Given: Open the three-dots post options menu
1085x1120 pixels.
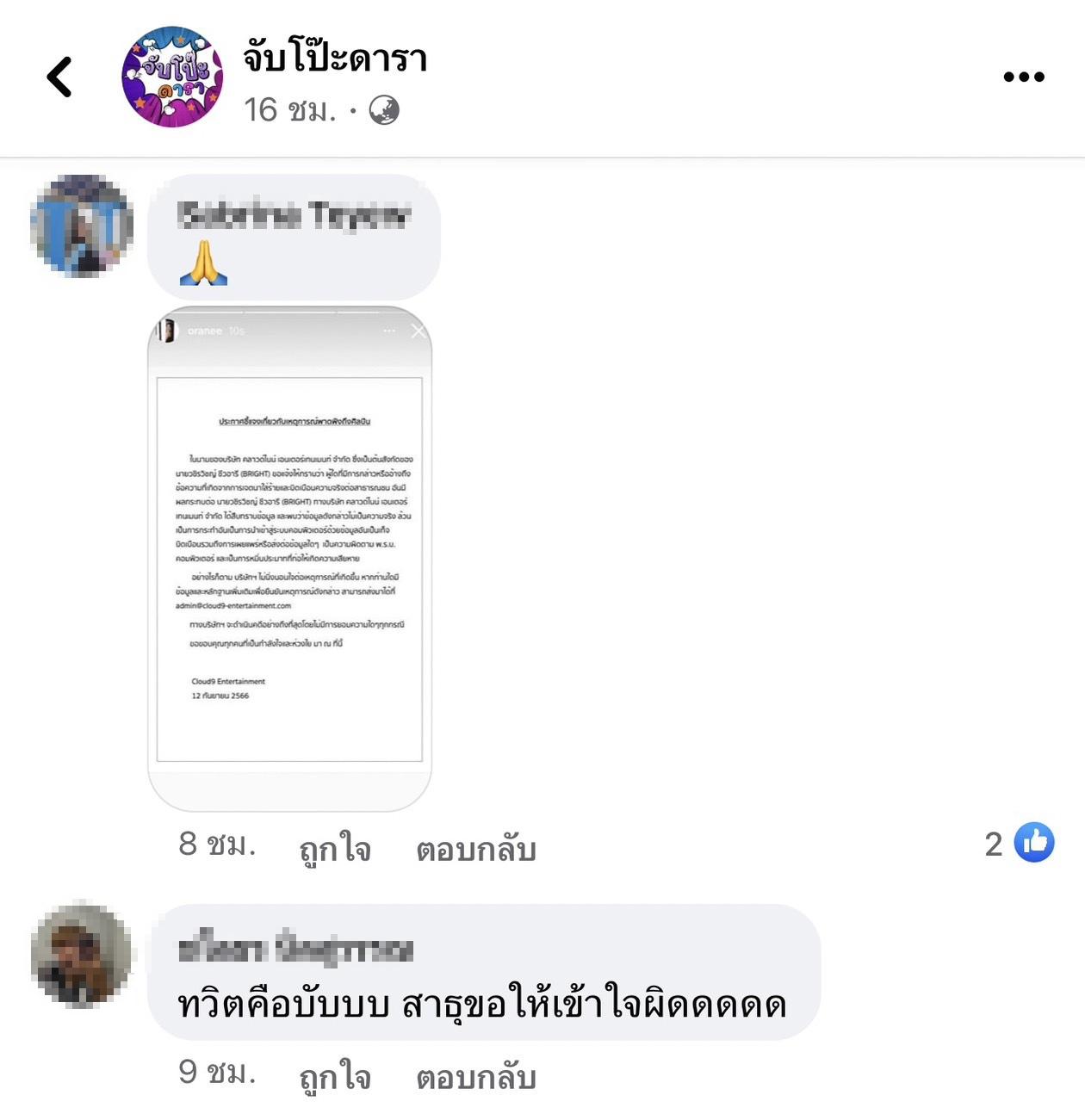Looking at the screenshot, I should point(1024,77).
